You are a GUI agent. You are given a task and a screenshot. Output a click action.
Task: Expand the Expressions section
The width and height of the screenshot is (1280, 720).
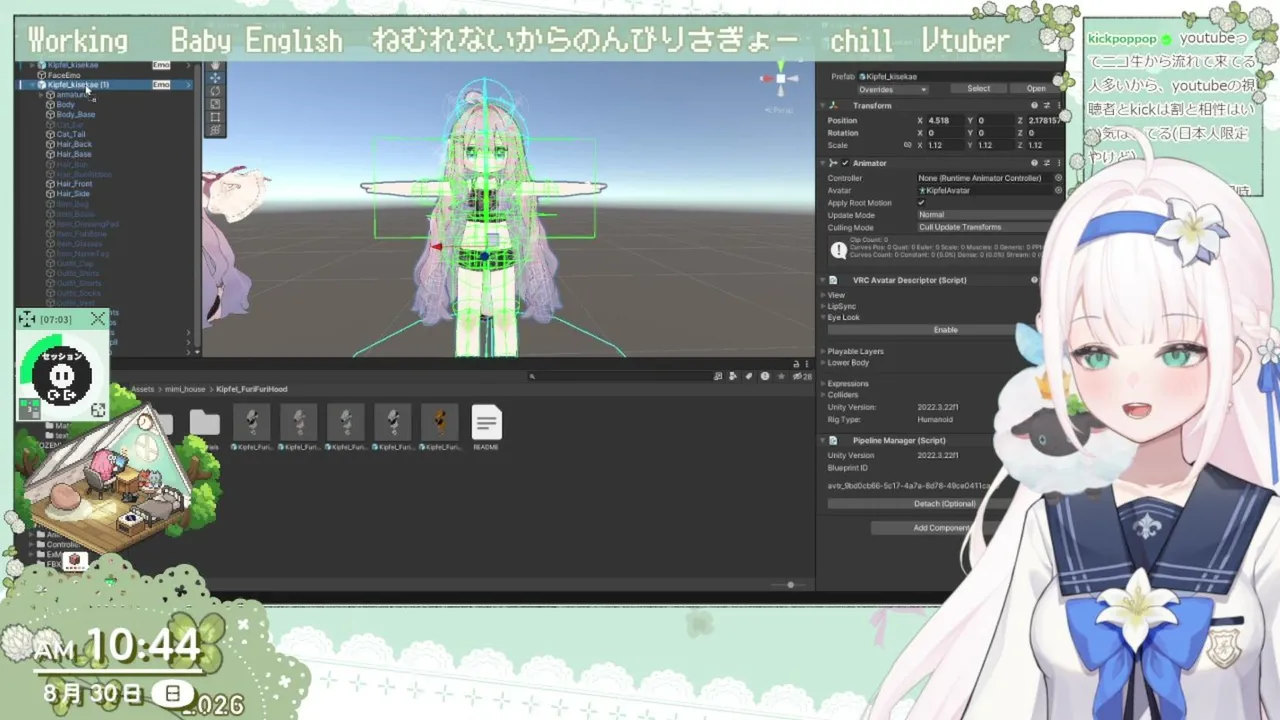pyautogui.click(x=823, y=383)
